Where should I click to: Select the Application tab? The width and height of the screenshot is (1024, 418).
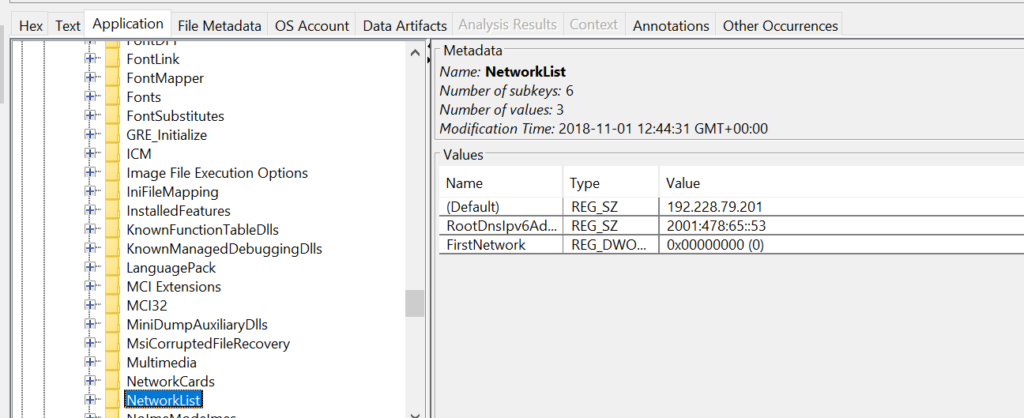(128, 24)
